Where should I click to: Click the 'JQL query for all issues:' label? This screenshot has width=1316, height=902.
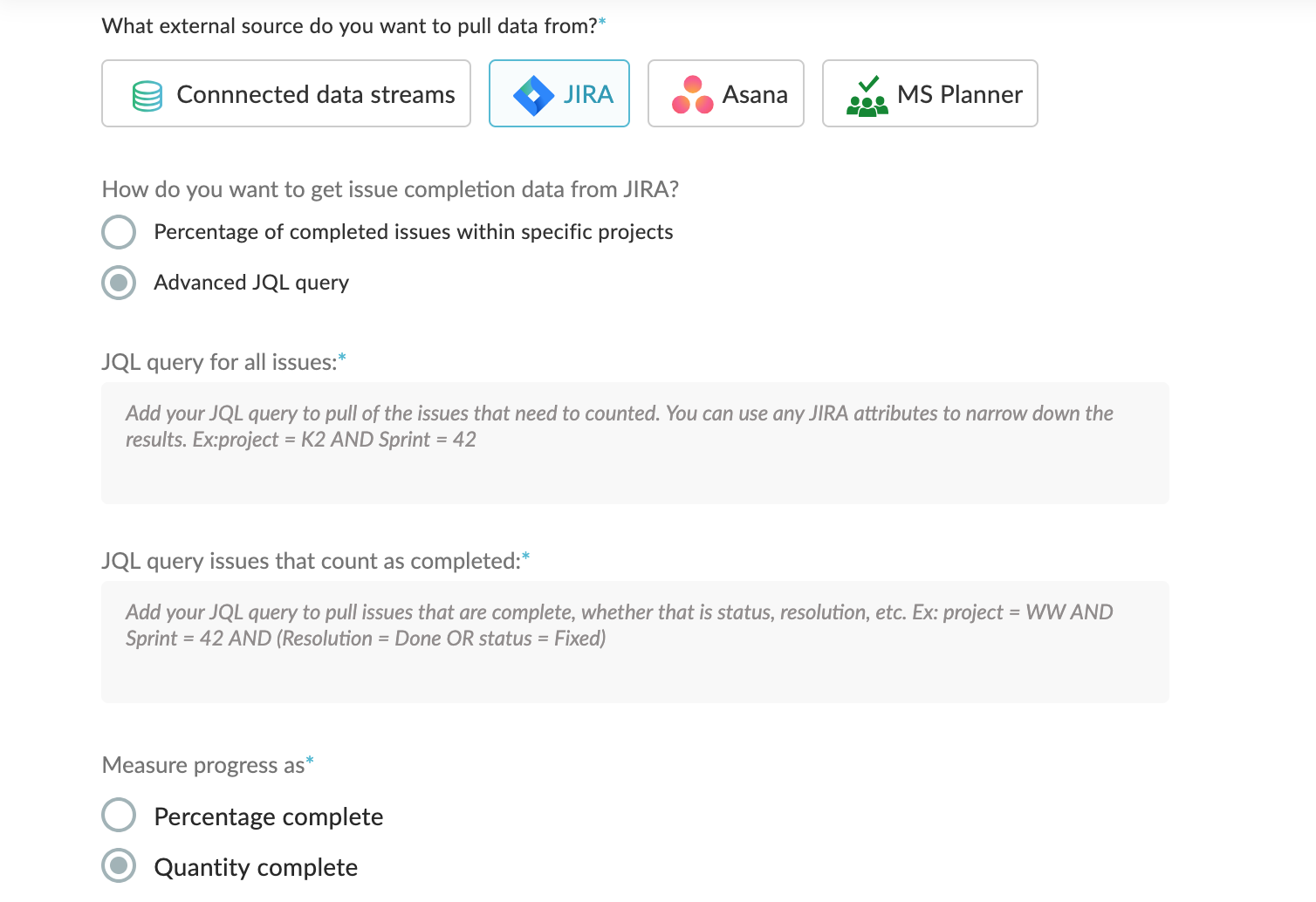219,362
